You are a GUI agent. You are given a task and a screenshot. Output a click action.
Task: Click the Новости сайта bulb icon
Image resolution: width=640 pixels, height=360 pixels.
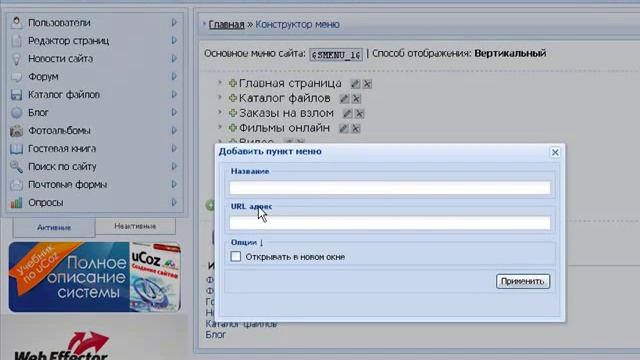(16, 59)
